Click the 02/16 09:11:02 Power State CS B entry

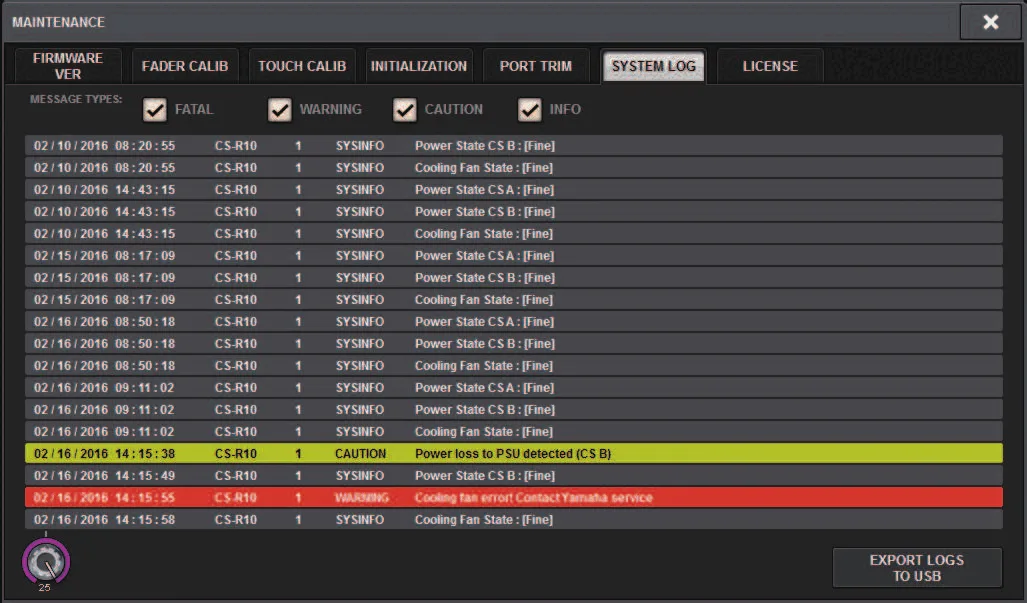coord(514,409)
